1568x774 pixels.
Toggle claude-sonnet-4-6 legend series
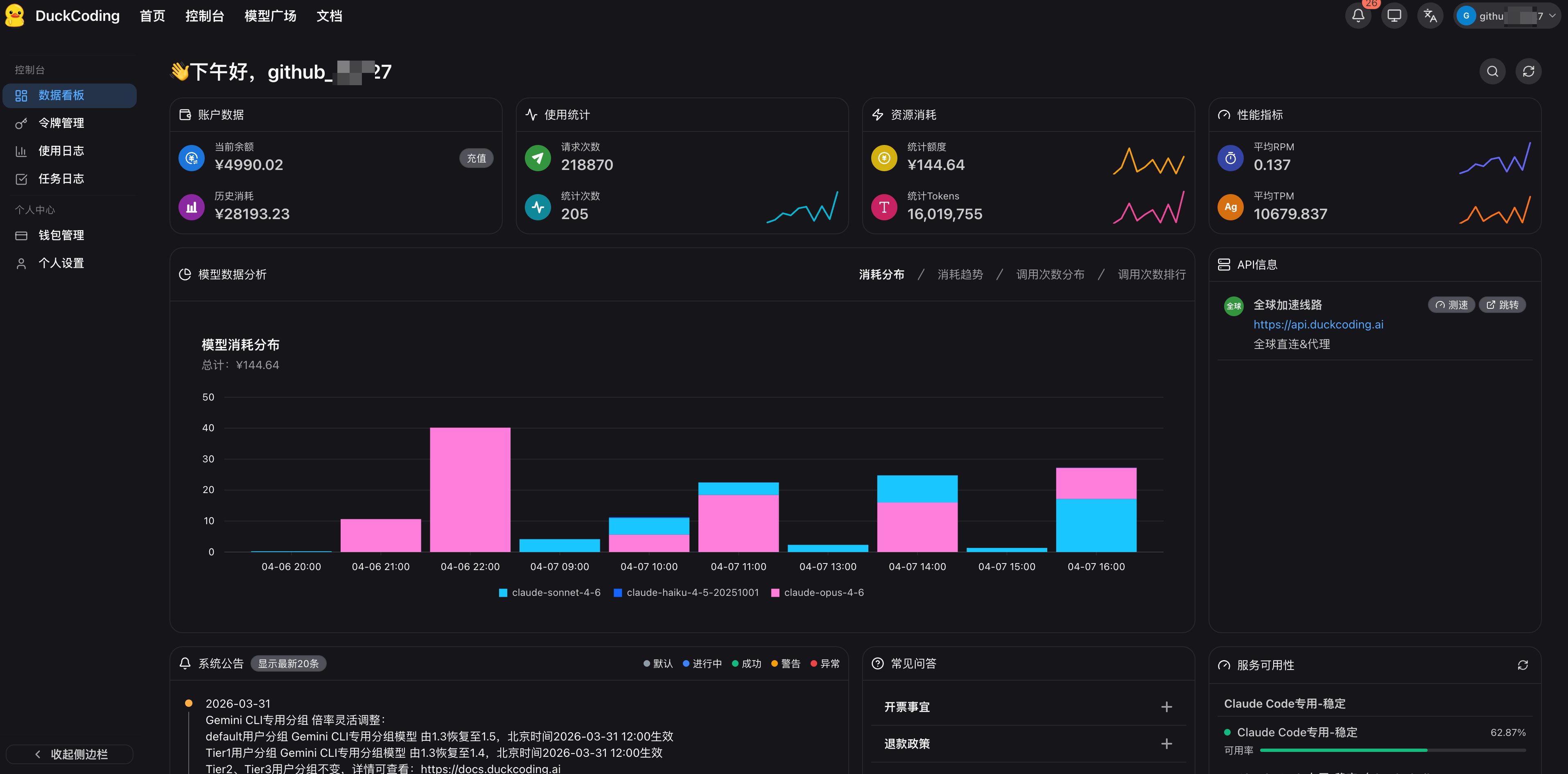tap(550, 593)
